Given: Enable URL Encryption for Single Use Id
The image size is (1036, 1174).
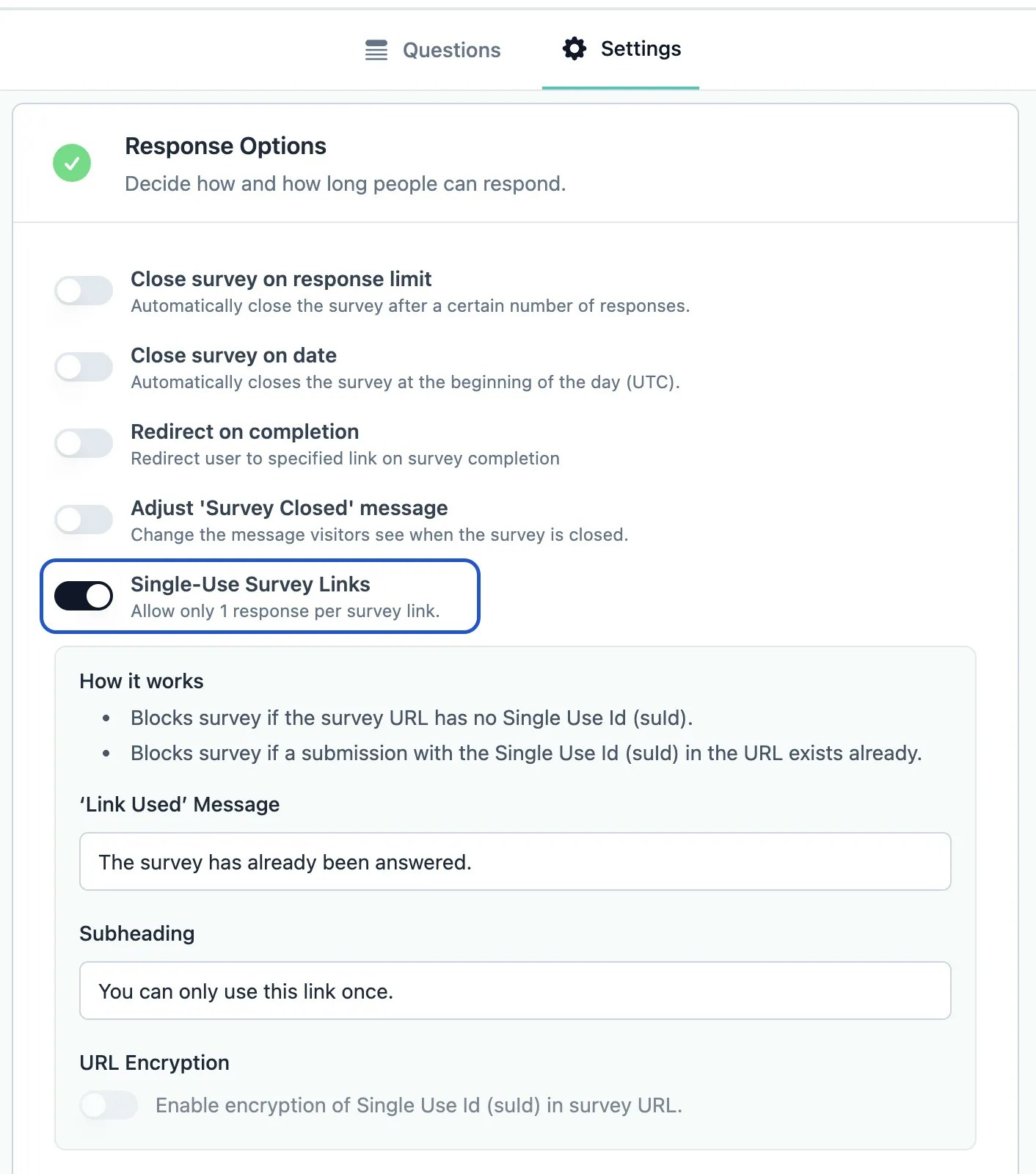Looking at the screenshot, I should (x=109, y=1105).
